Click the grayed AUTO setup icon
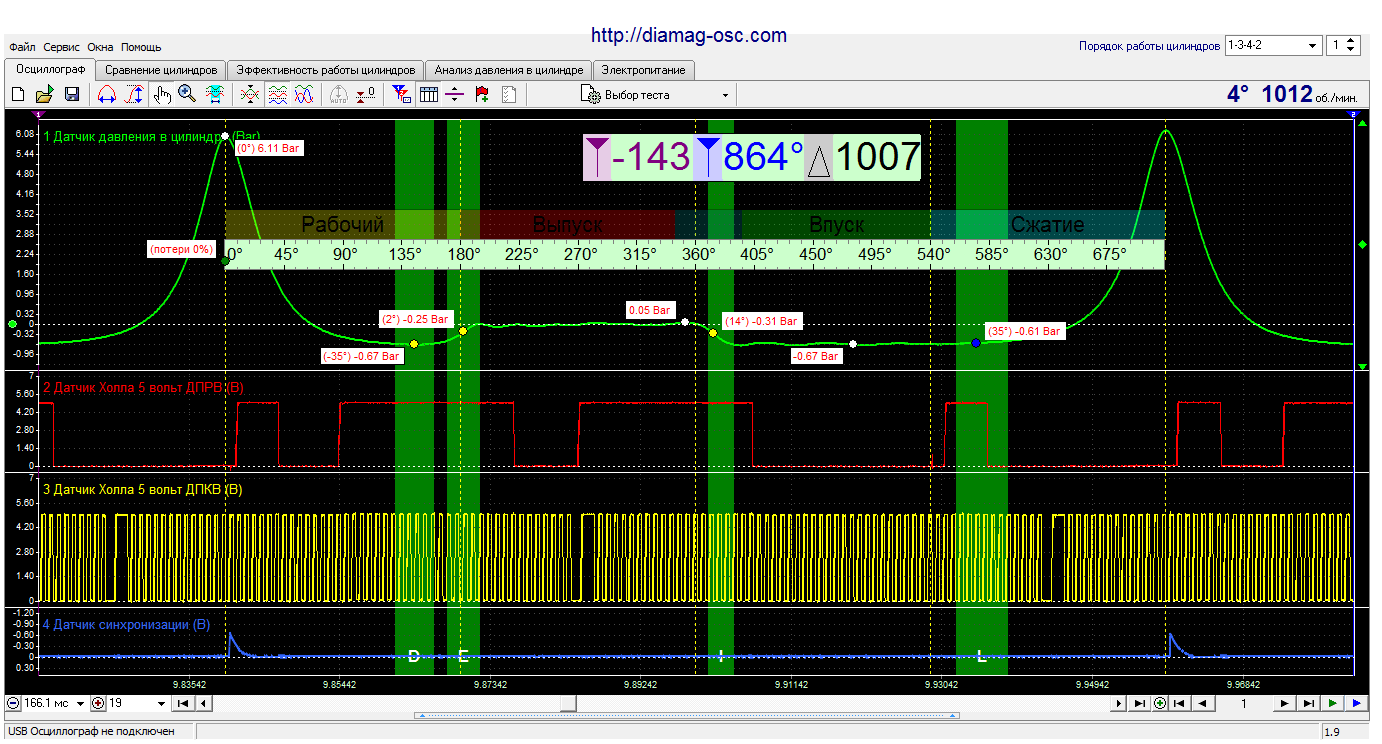This screenshot has width=1382, height=744. pos(338,95)
